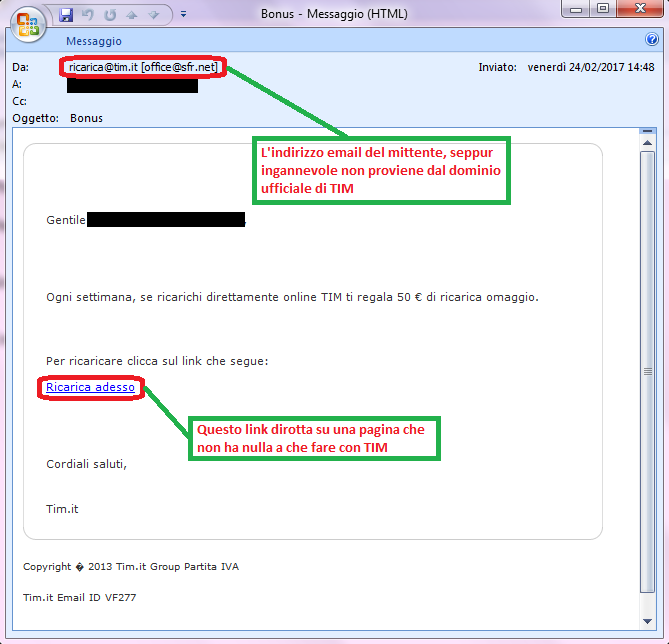Click sender ricarica@tim.it [office@sfr.net]
669x644 pixels.
pyautogui.click(x=143, y=67)
